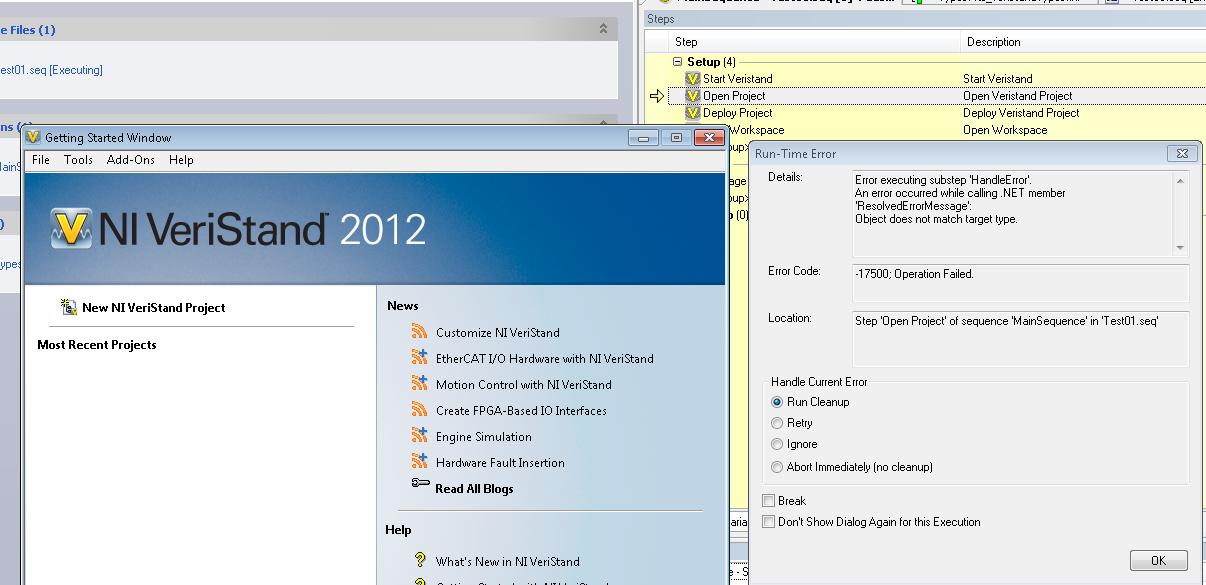Click the Most Recent Projects heading
Screen dimensions: 1206x585
coord(97,345)
